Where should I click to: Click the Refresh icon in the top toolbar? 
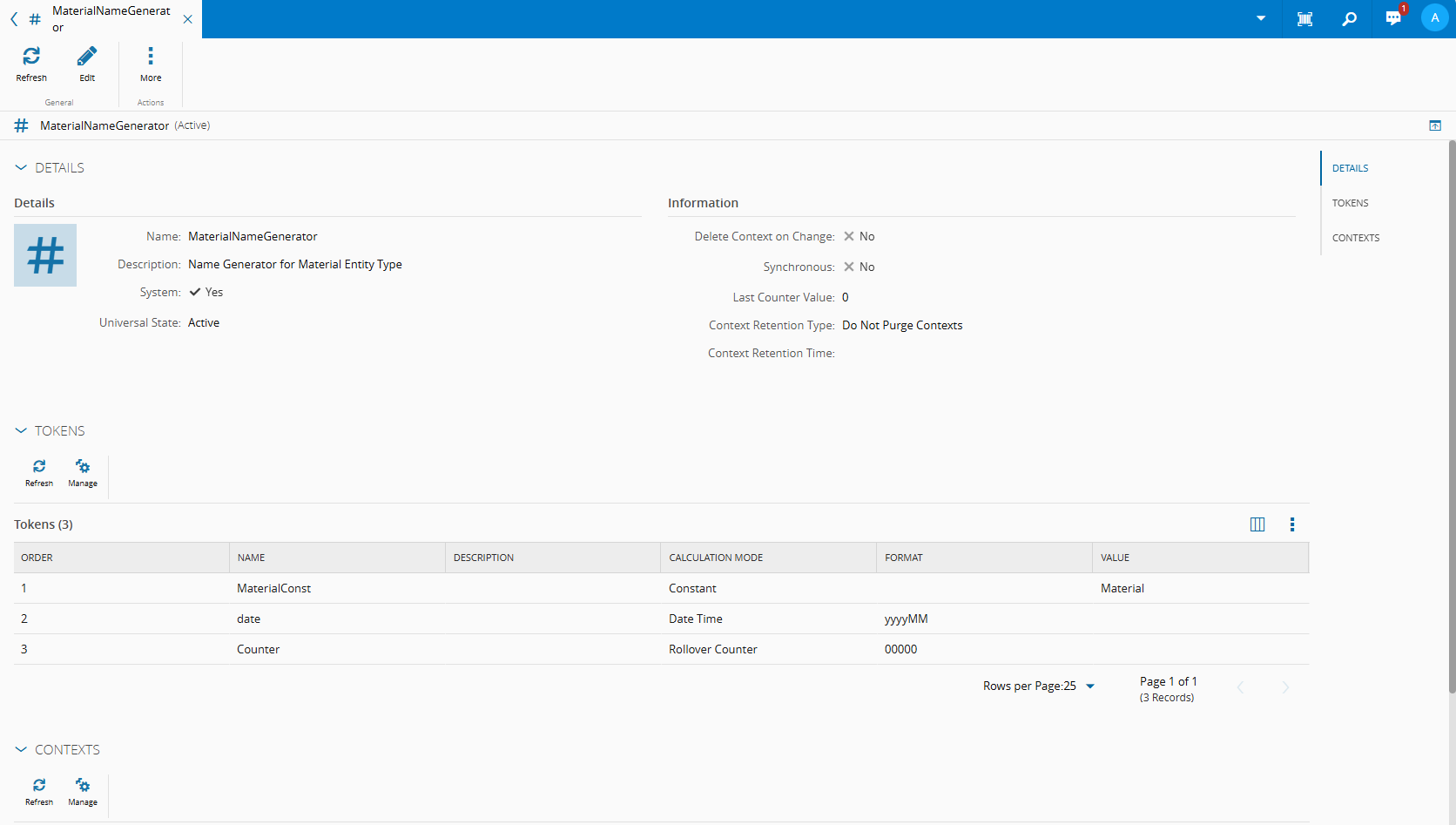tap(31, 57)
